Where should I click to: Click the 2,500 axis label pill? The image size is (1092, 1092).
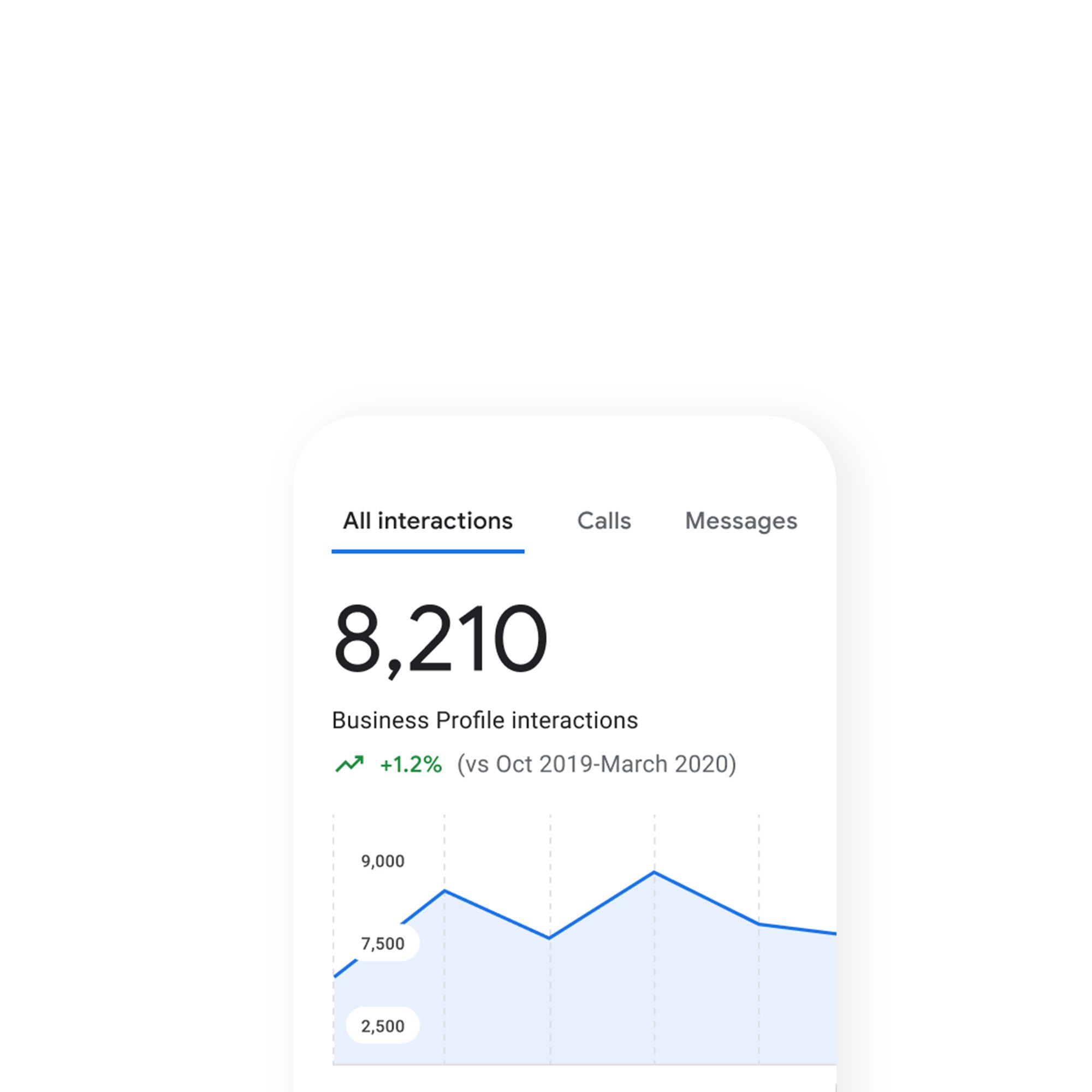(383, 1025)
